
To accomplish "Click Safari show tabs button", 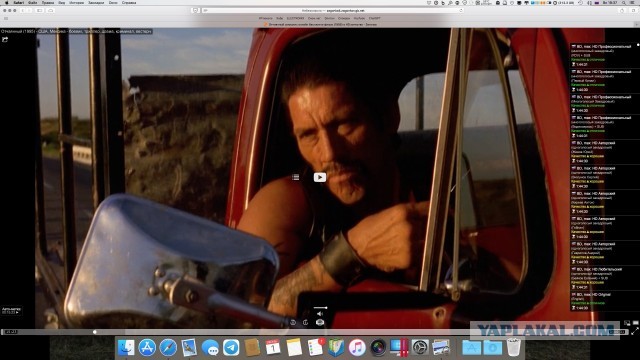I will [x=633, y=10].
